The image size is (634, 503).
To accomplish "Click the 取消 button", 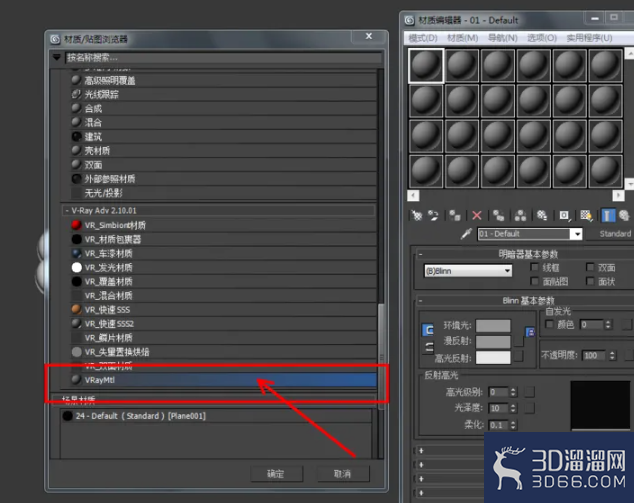I will pyautogui.click(x=343, y=473).
